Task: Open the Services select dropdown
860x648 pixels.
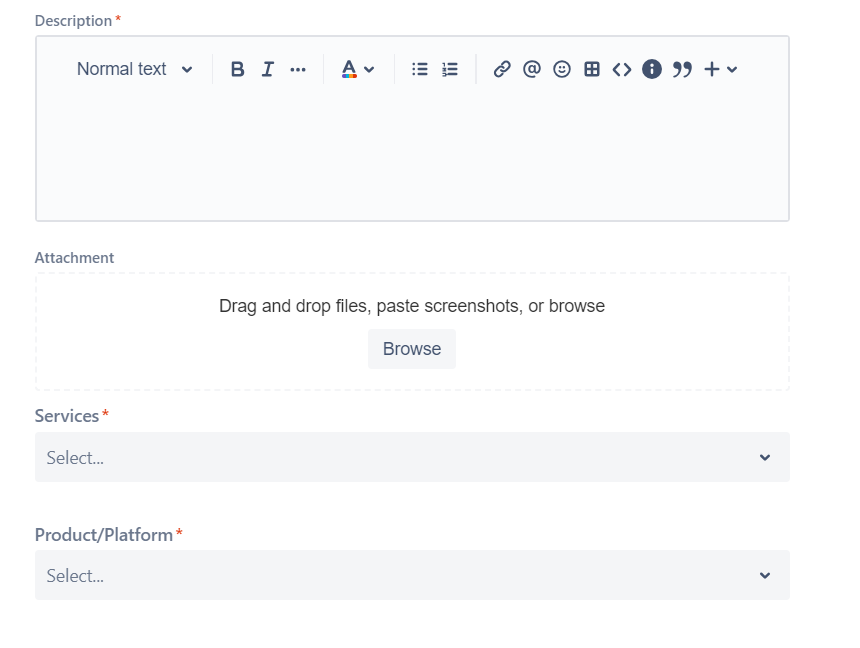Action: coord(412,457)
